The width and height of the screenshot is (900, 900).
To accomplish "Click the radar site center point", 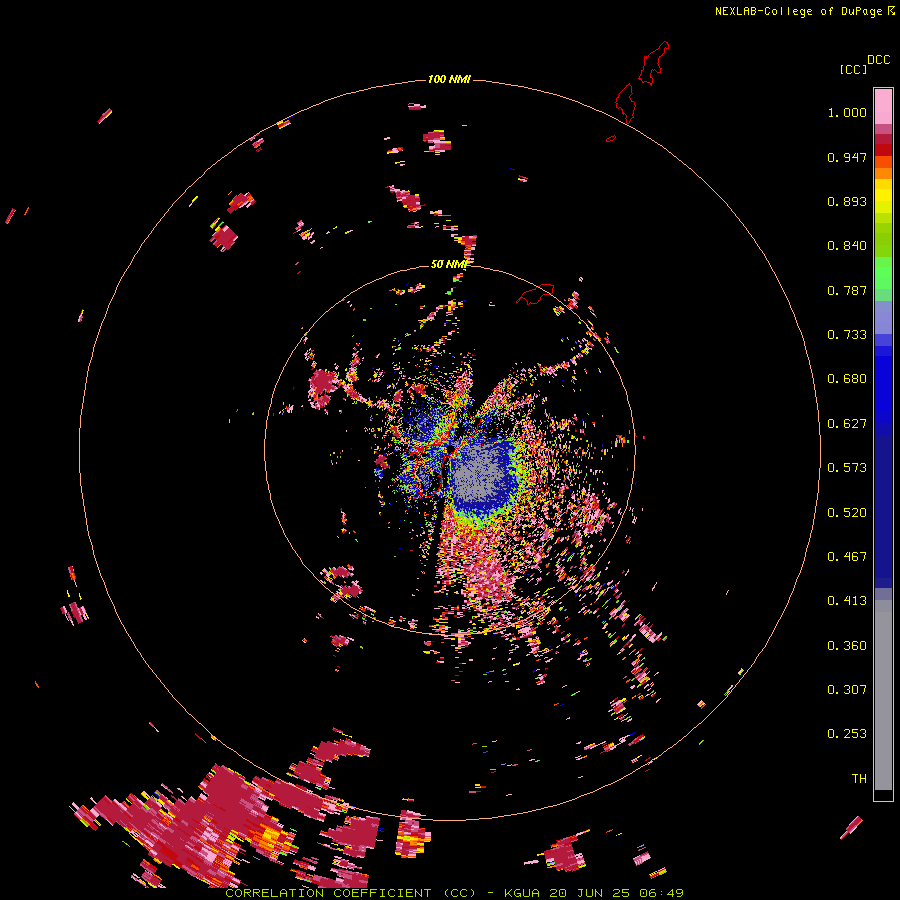I will pos(451,448).
